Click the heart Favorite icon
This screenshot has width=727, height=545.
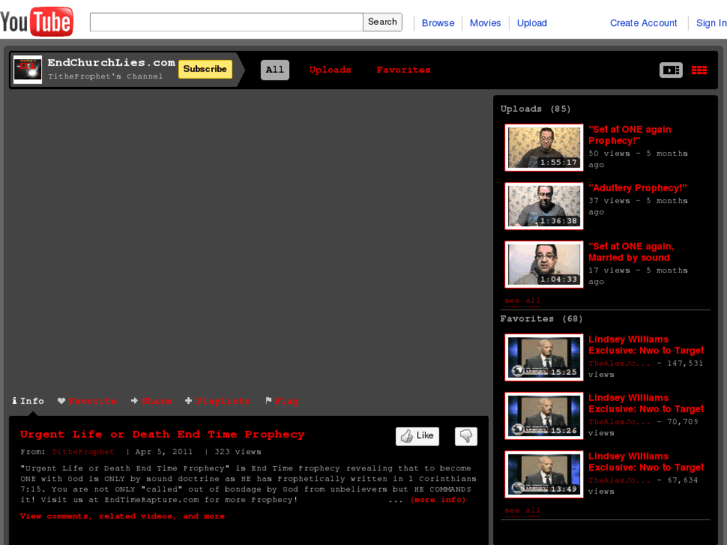(61, 401)
